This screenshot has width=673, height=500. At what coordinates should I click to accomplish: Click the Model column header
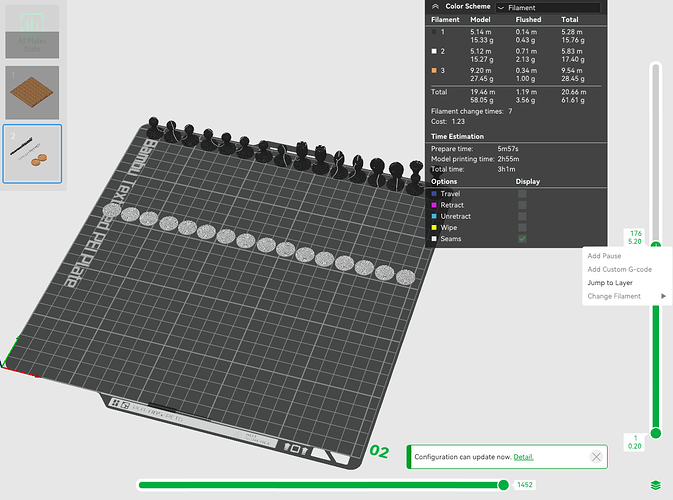pos(480,20)
